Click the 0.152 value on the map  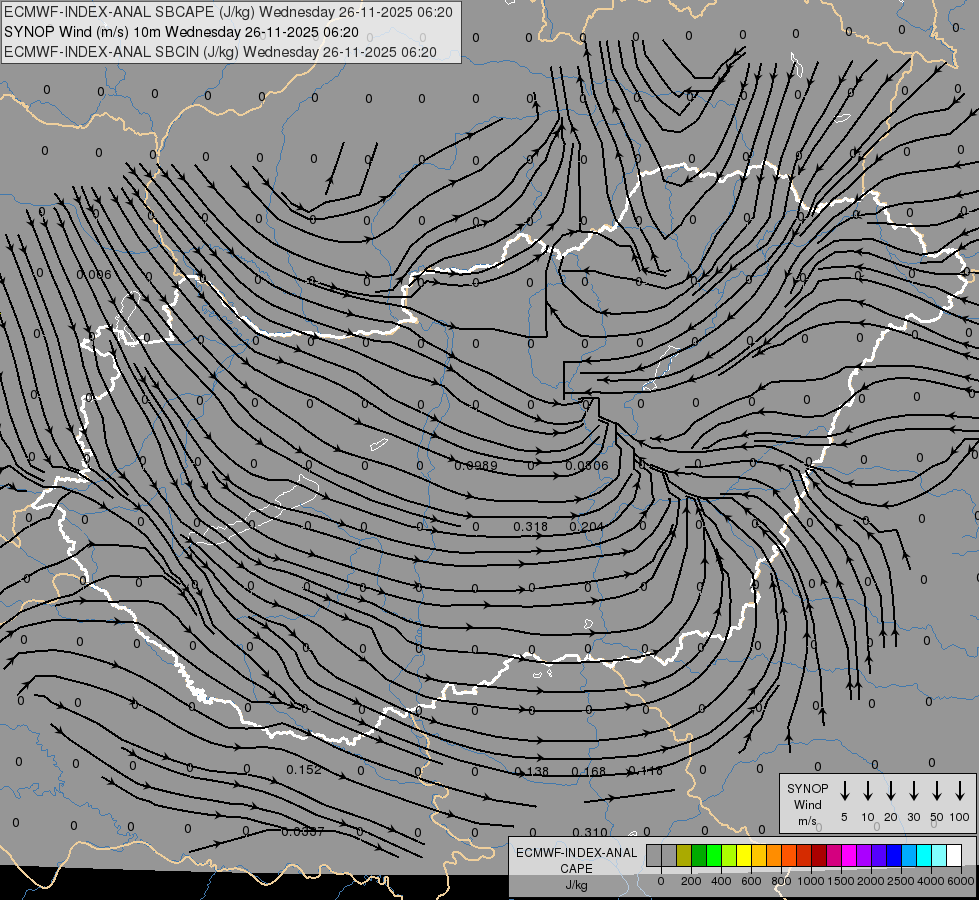point(304,769)
